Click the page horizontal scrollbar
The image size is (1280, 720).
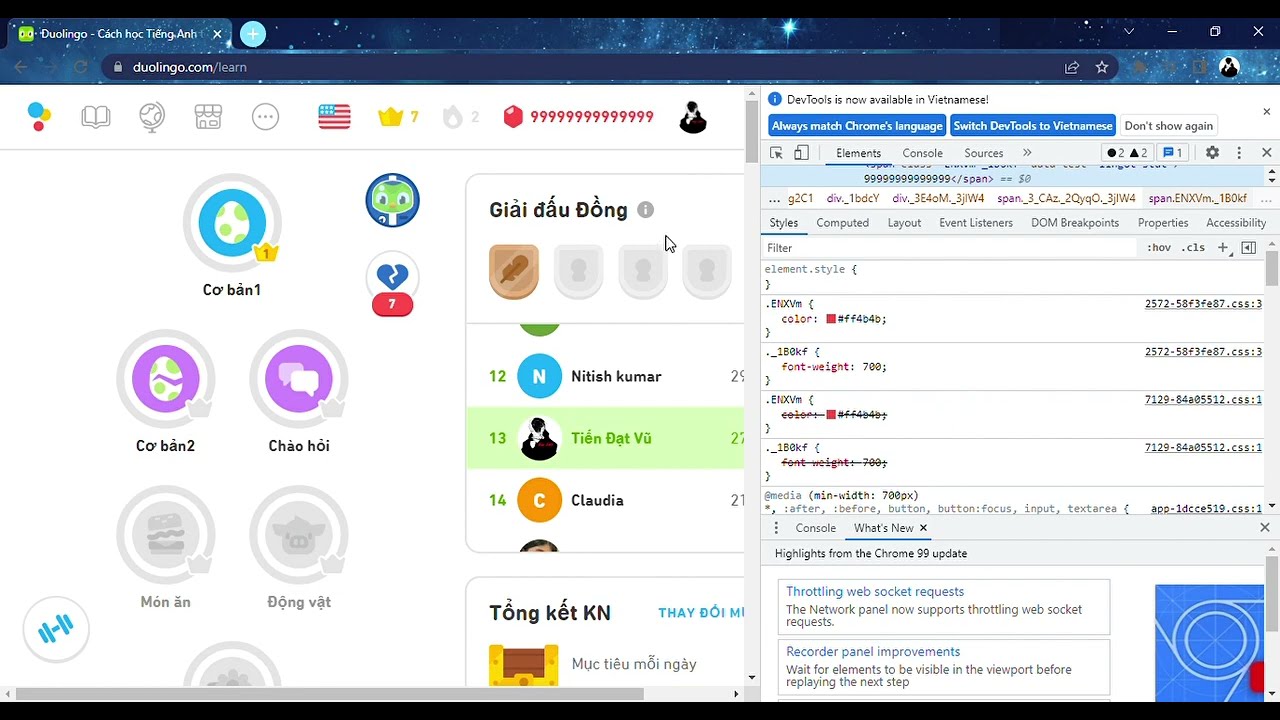pyautogui.click(x=330, y=694)
